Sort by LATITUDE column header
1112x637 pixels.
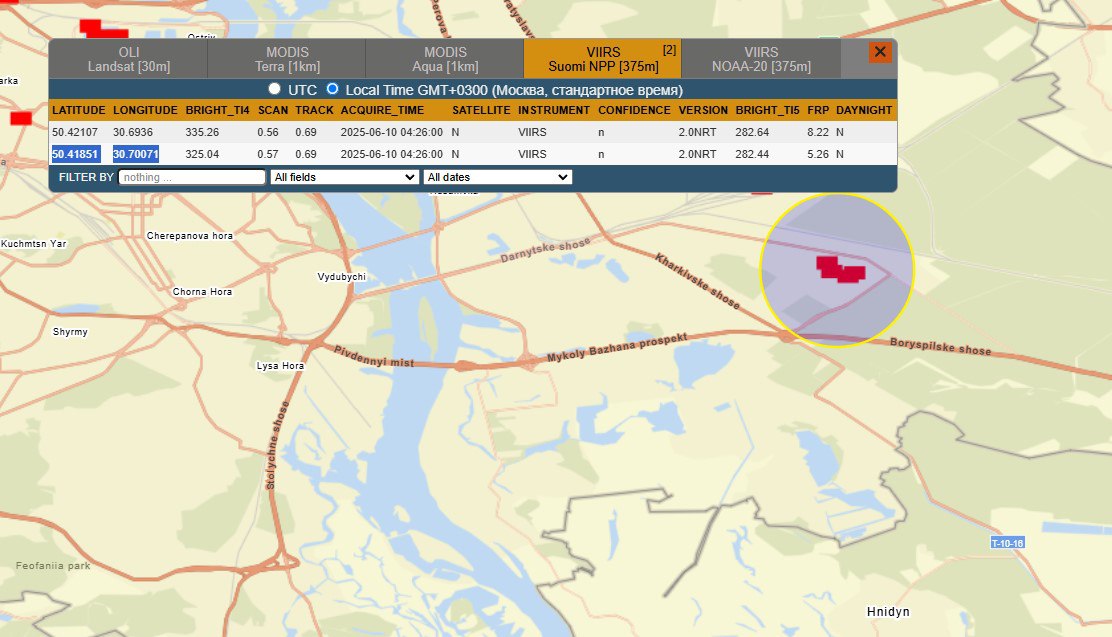point(79,110)
